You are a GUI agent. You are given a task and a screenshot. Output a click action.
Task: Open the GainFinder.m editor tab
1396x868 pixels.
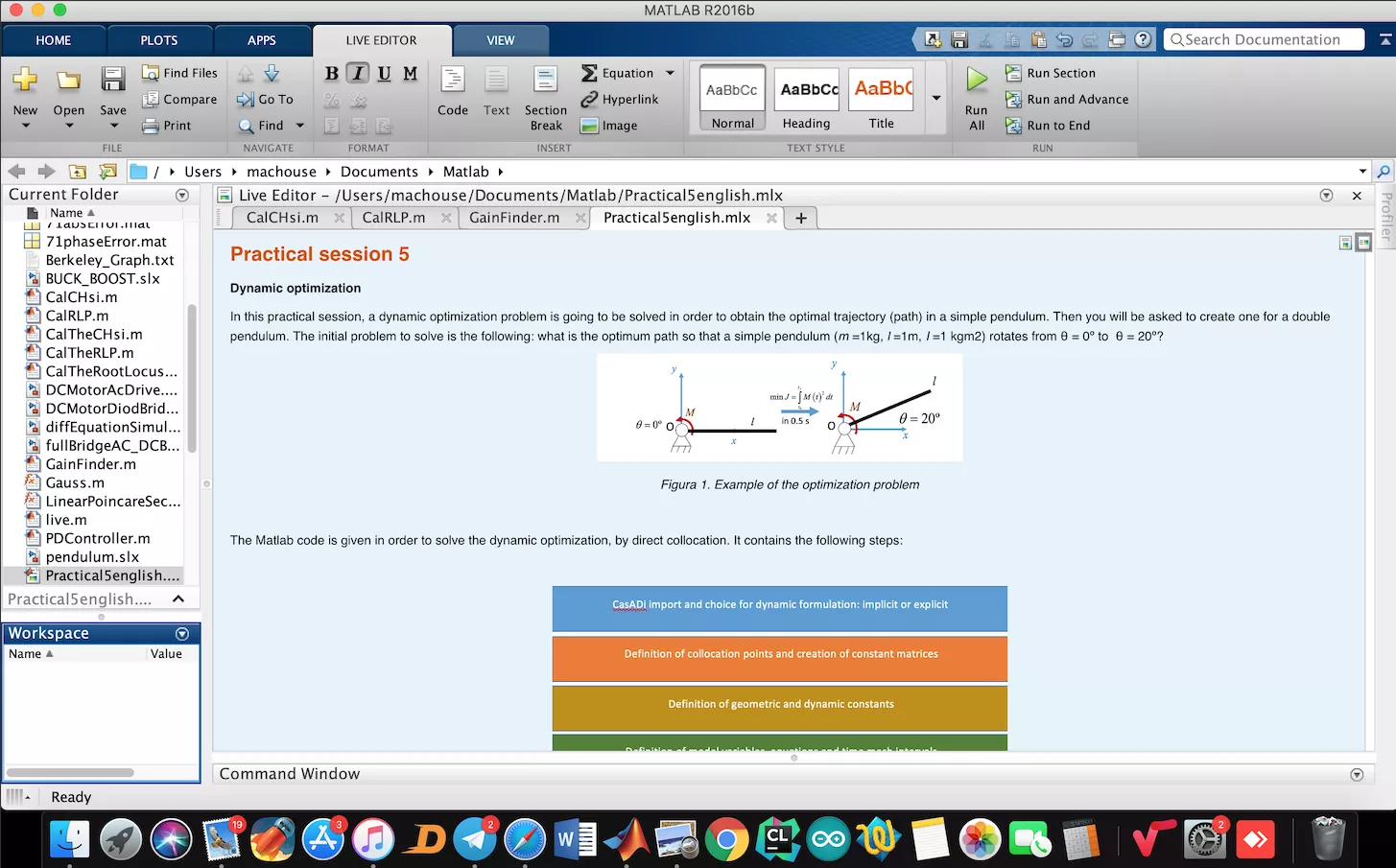[x=514, y=218]
